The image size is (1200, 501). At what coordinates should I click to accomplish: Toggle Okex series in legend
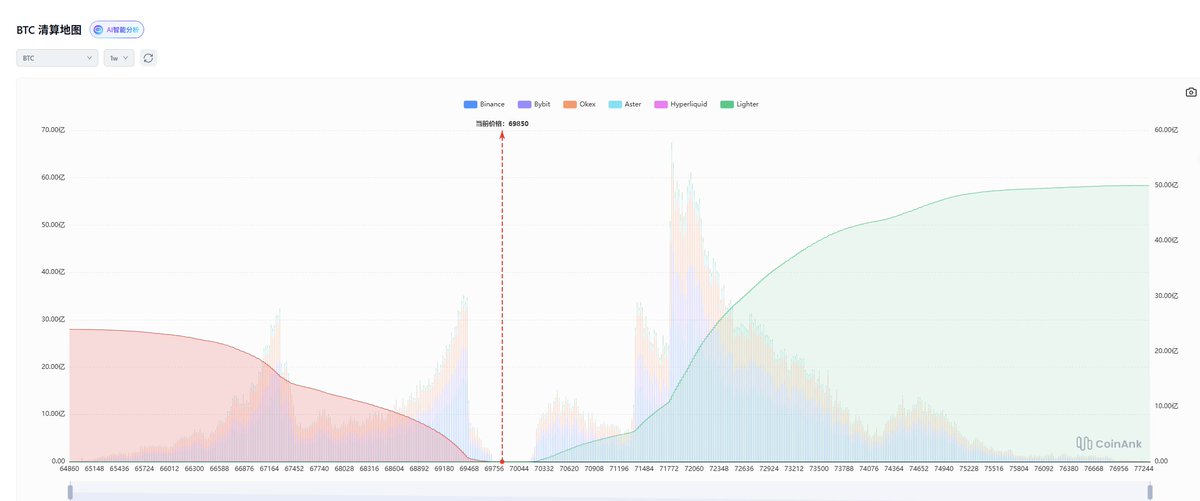point(579,104)
